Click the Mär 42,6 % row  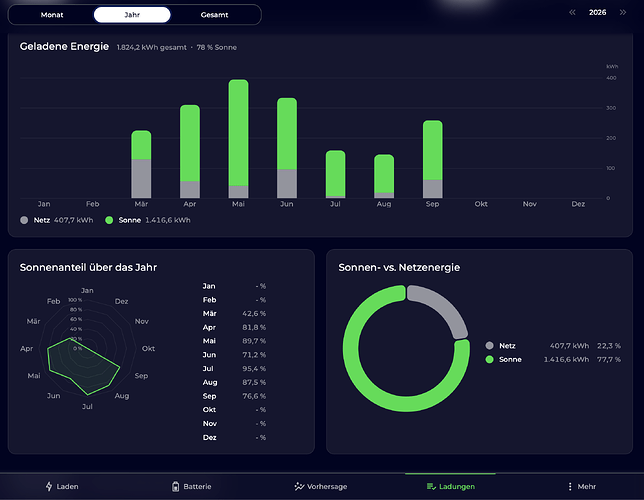click(x=234, y=313)
